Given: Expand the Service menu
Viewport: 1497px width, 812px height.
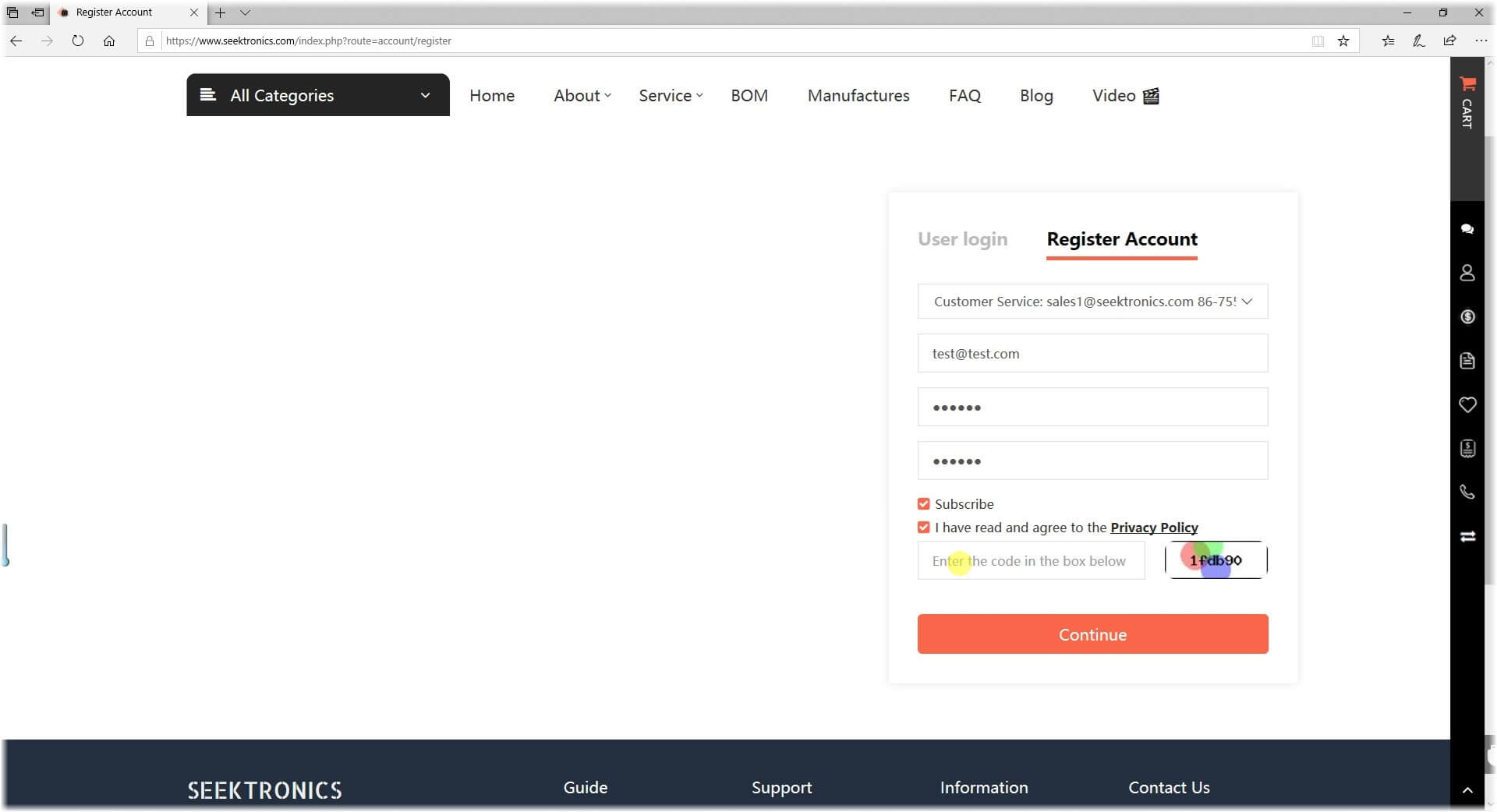Looking at the screenshot, I should (671, 95).
